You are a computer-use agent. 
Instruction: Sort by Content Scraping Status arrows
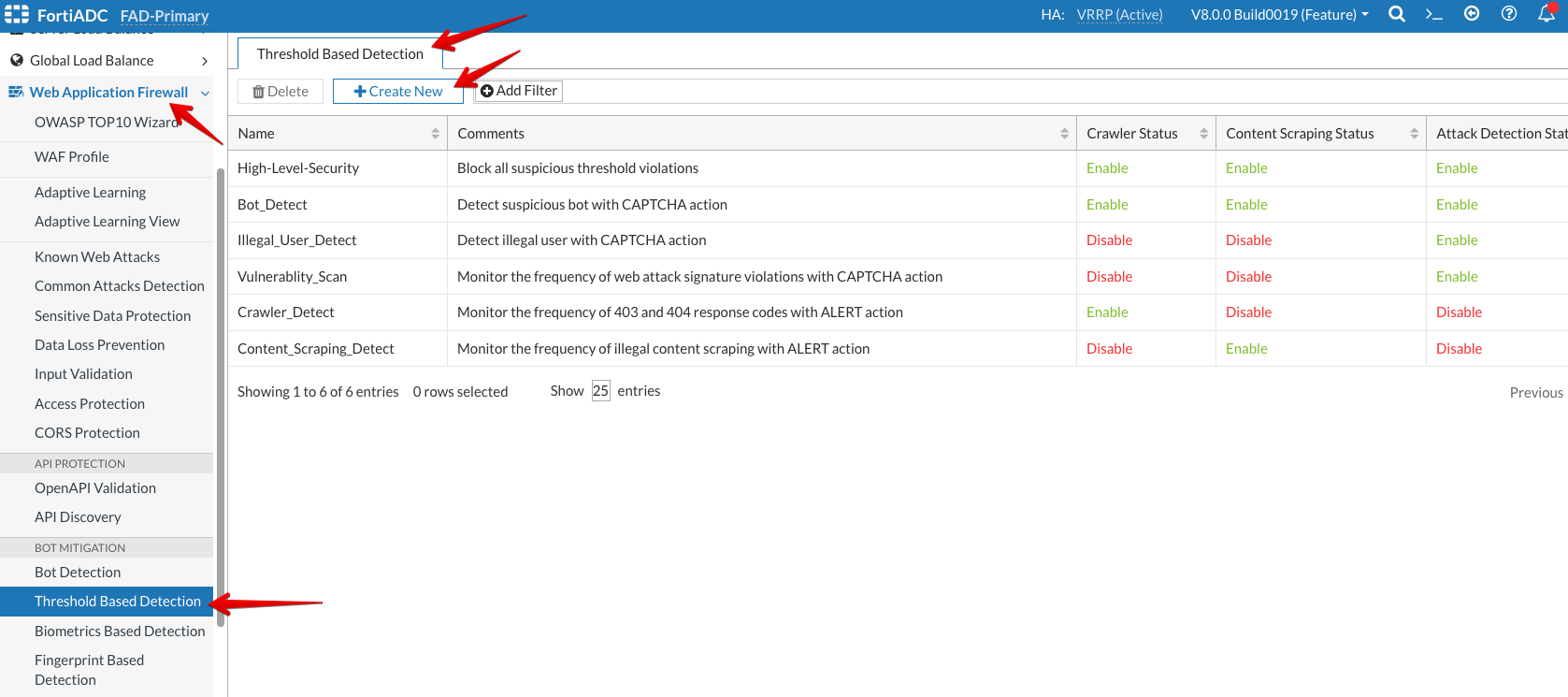click(x=1414, y=134)
